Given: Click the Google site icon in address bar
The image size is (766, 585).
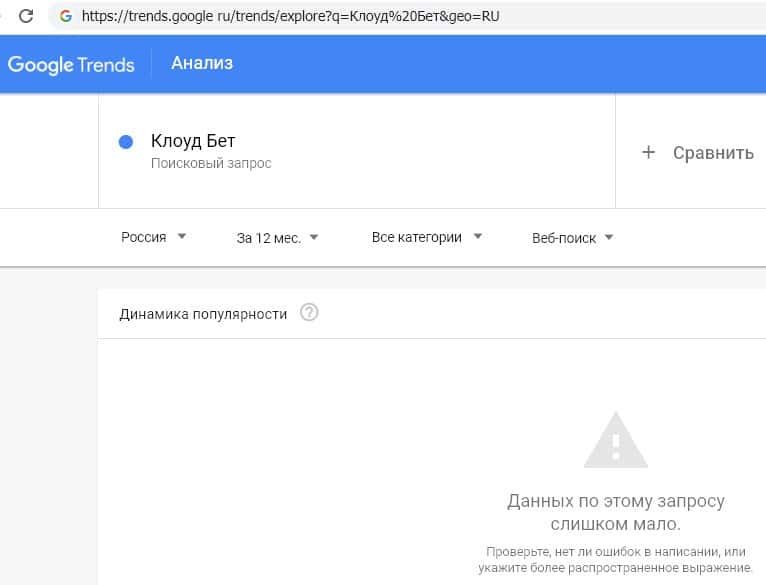Looking at the screenshot, I should click(66, 16).
